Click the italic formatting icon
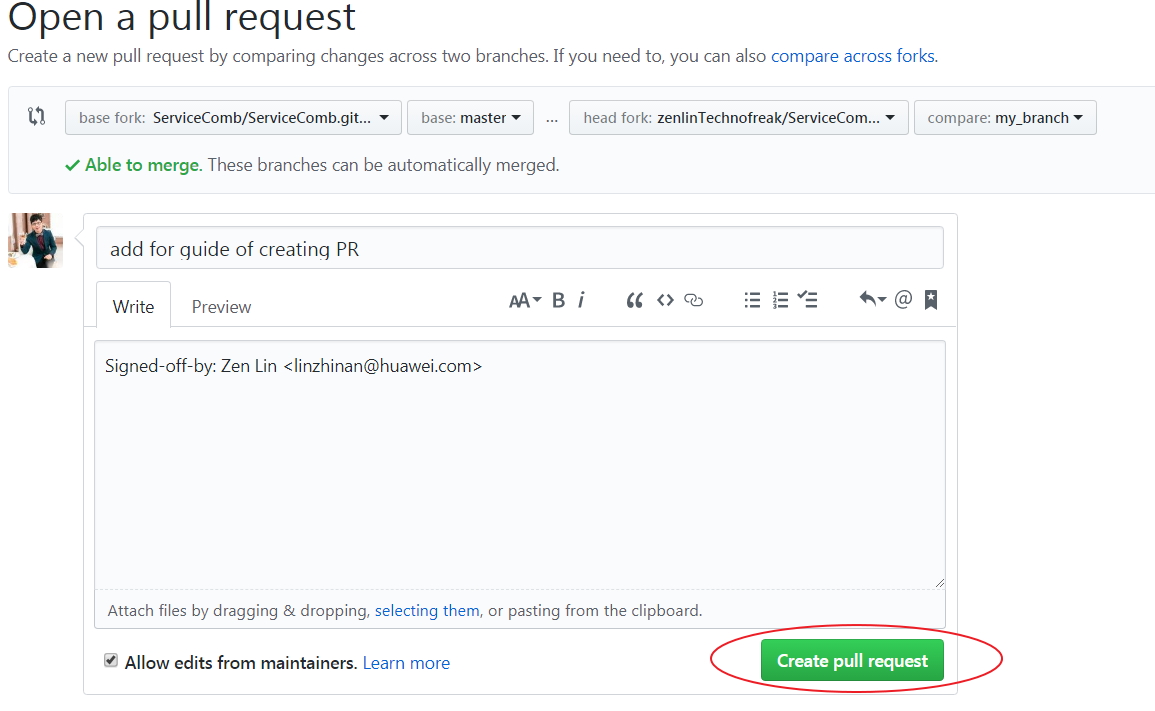Viewport: 1155px width, 711px height. [x=581, y=300]
